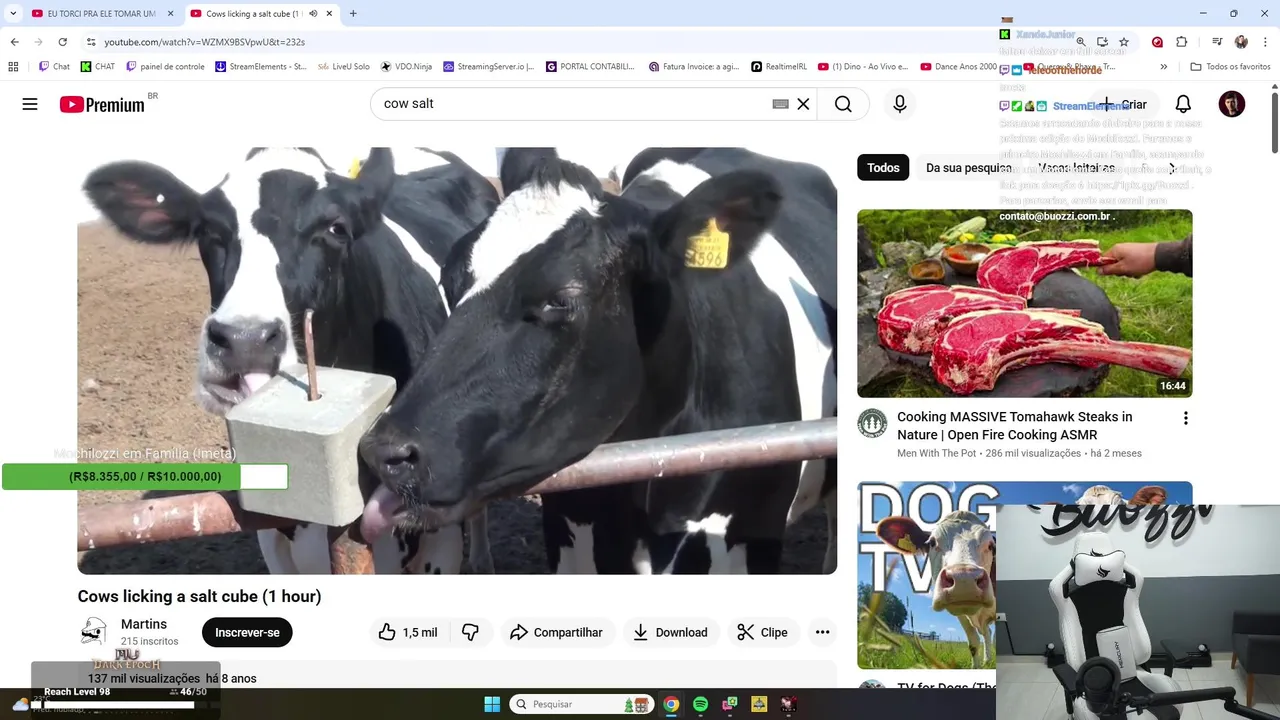This screenshot has width=1280, height=720.
Task: Create a clip with Clipe button
Action: 762,632
